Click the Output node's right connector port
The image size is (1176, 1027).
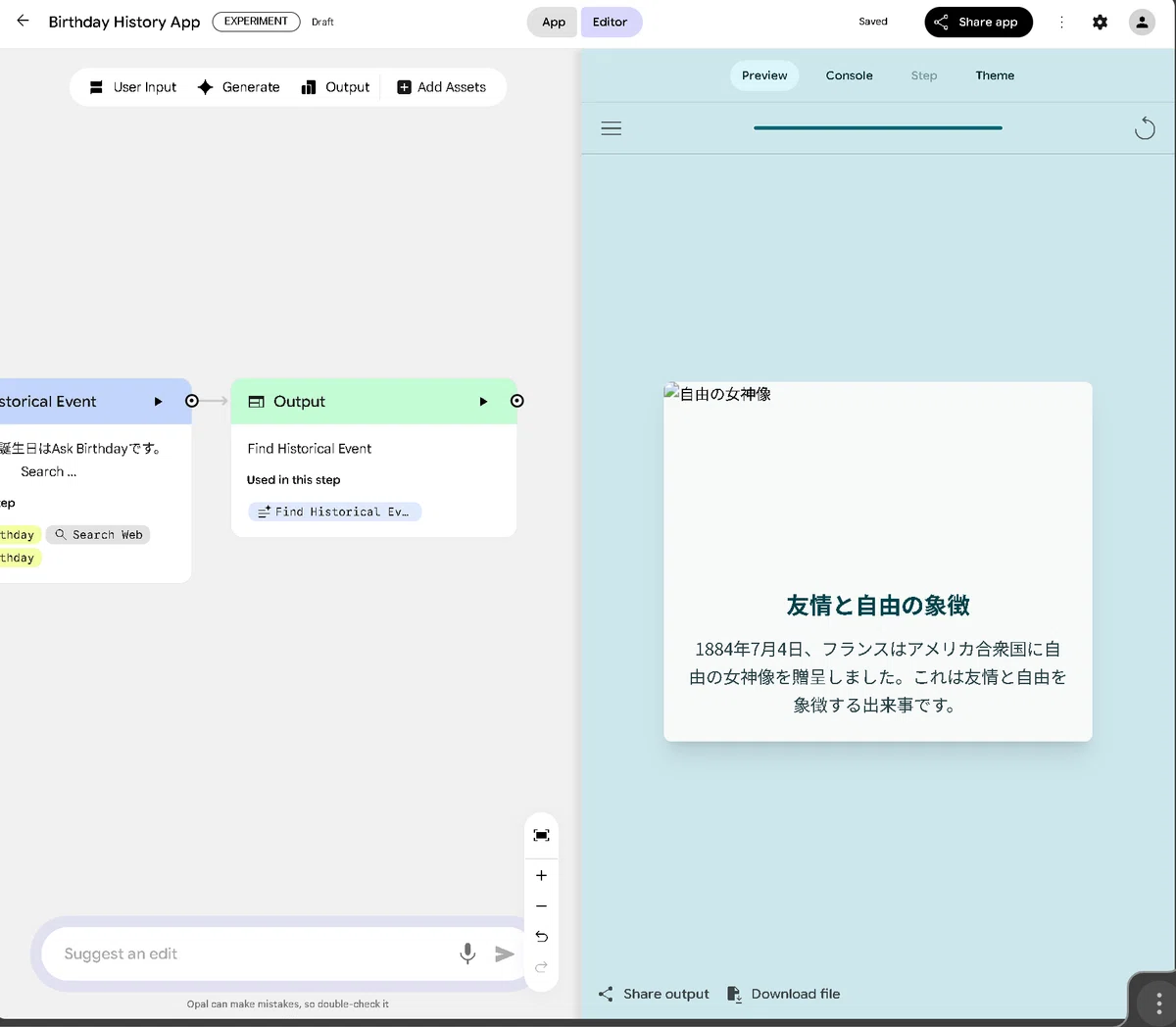click(x=517, y=401)
